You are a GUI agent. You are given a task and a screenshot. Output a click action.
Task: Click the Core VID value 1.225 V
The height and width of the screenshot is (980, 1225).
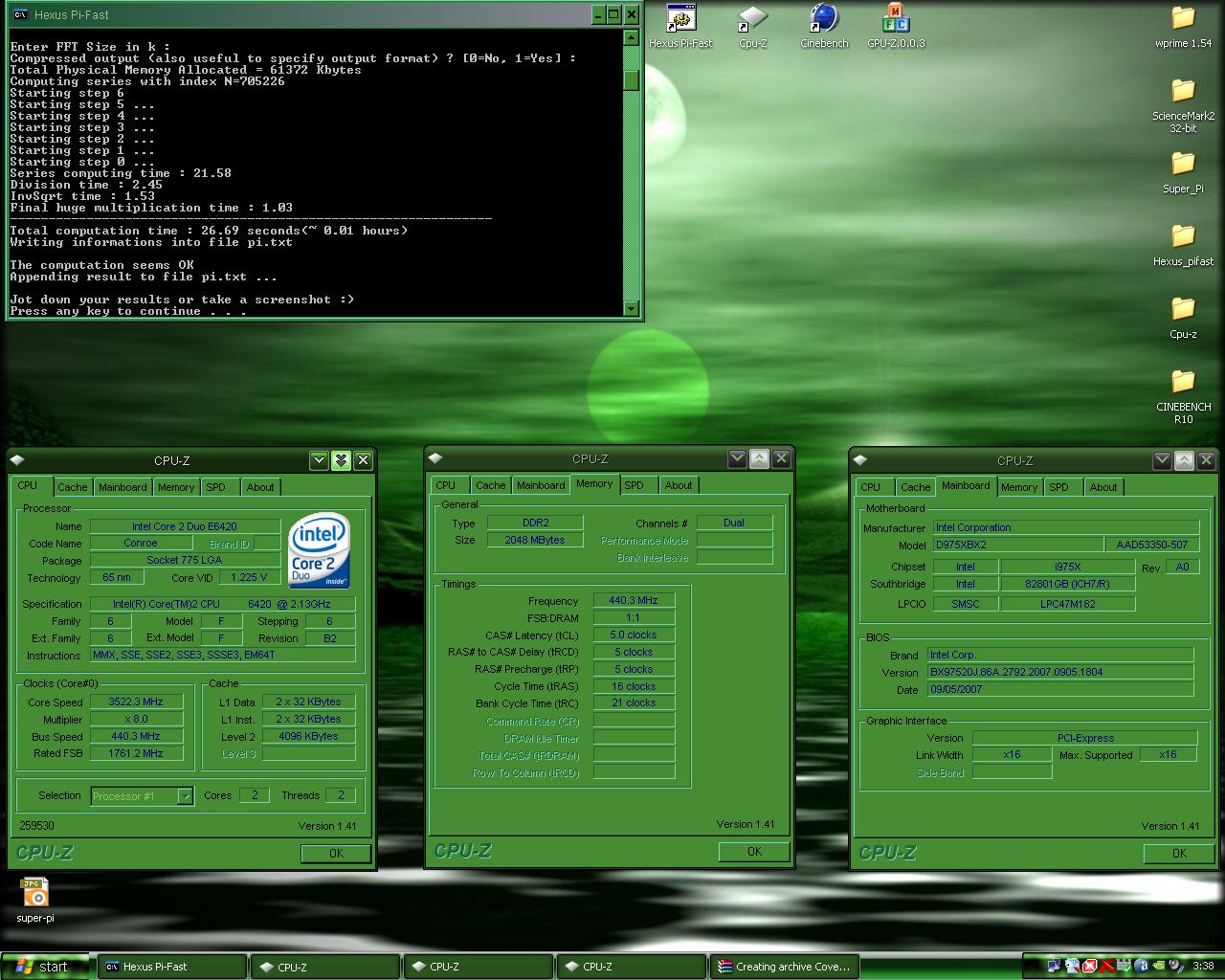250,577
